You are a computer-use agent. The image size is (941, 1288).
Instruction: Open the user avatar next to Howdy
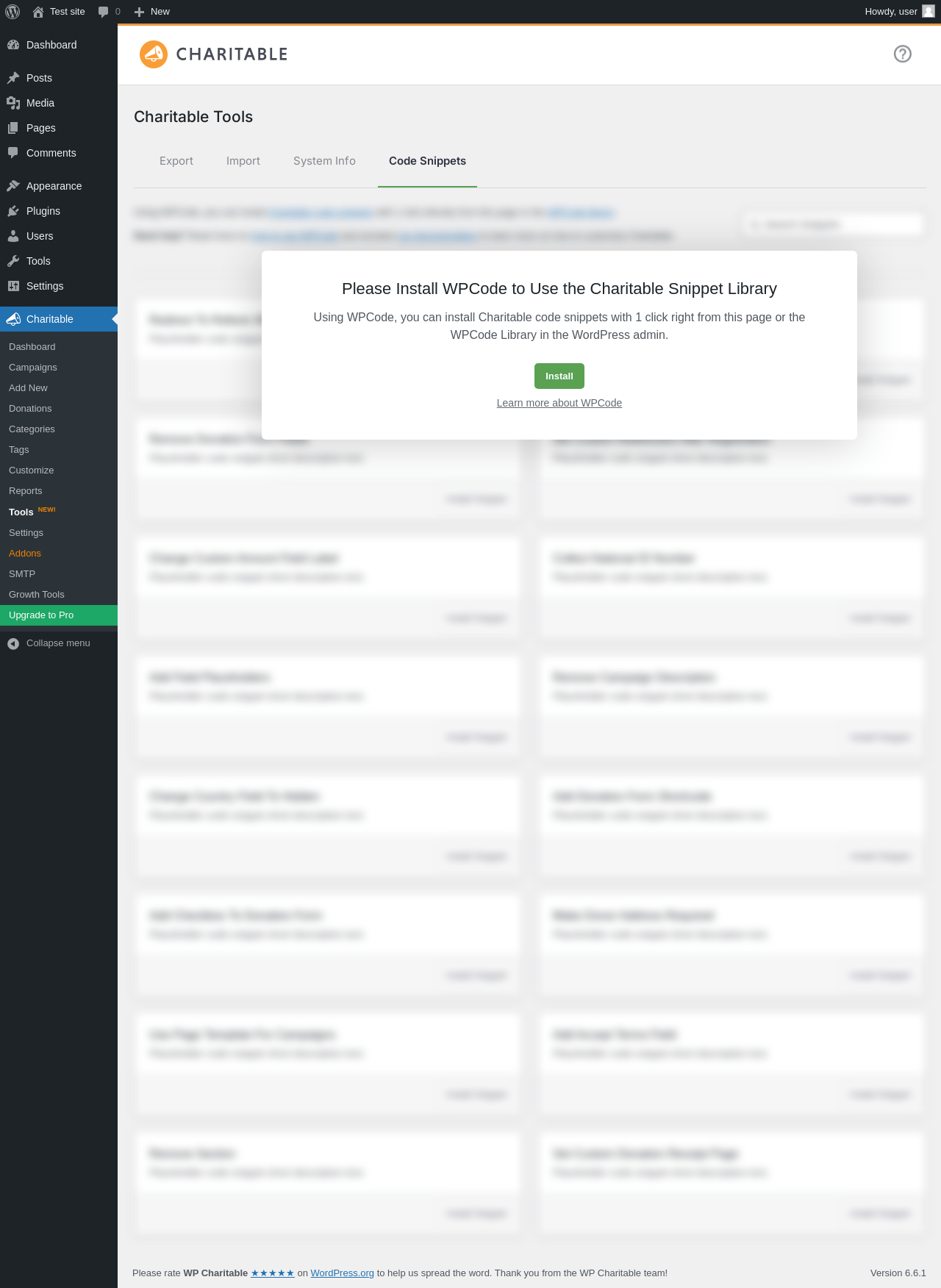929,11
